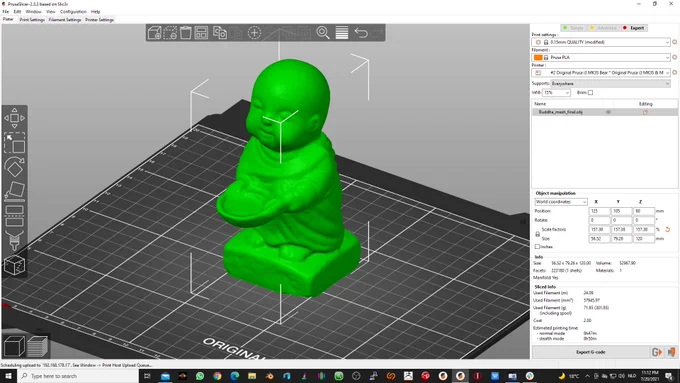Select the Rotate gizmo tool

14,167
